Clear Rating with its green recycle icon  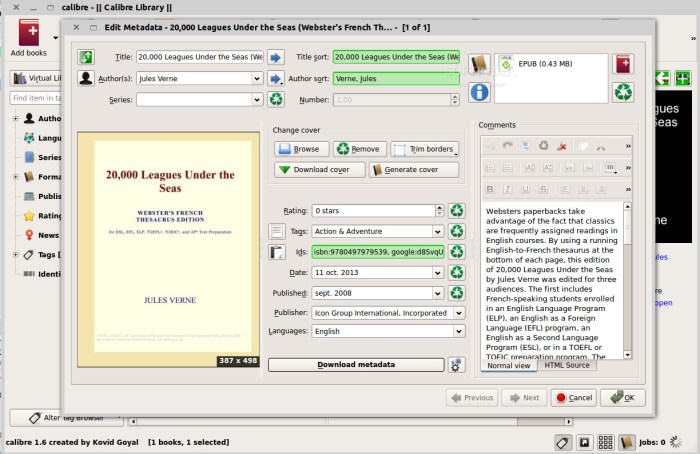pos(457,210)
